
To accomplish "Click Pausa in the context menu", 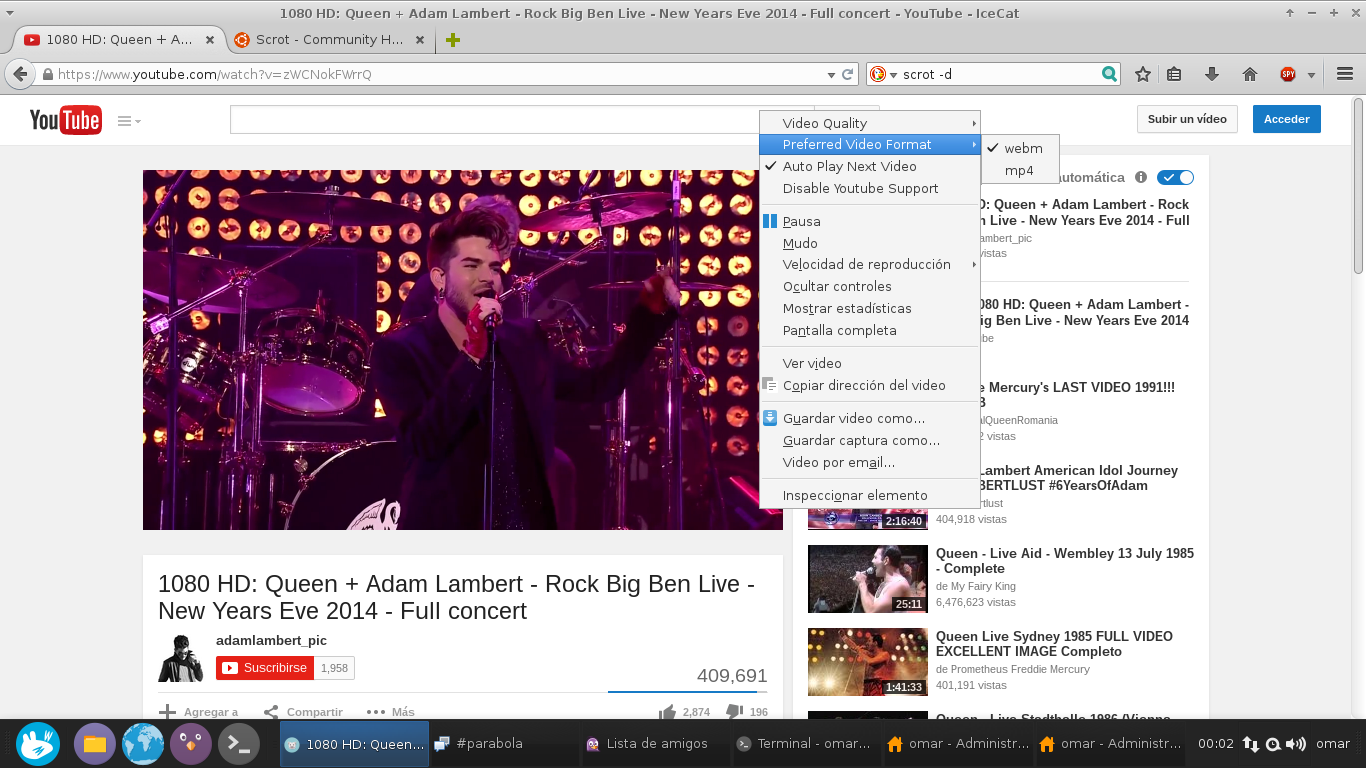I will tap(869, 221).
